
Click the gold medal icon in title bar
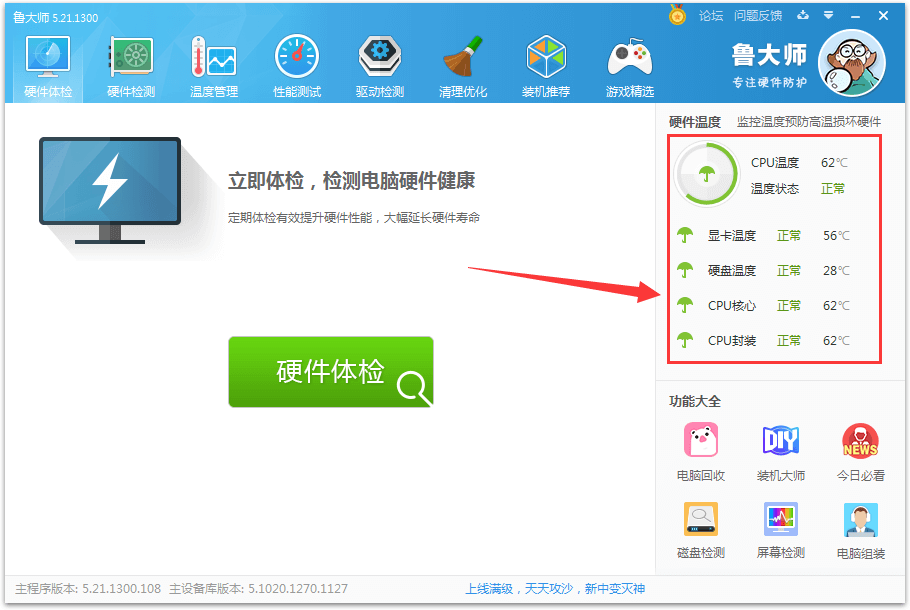(x=678, y=15)
